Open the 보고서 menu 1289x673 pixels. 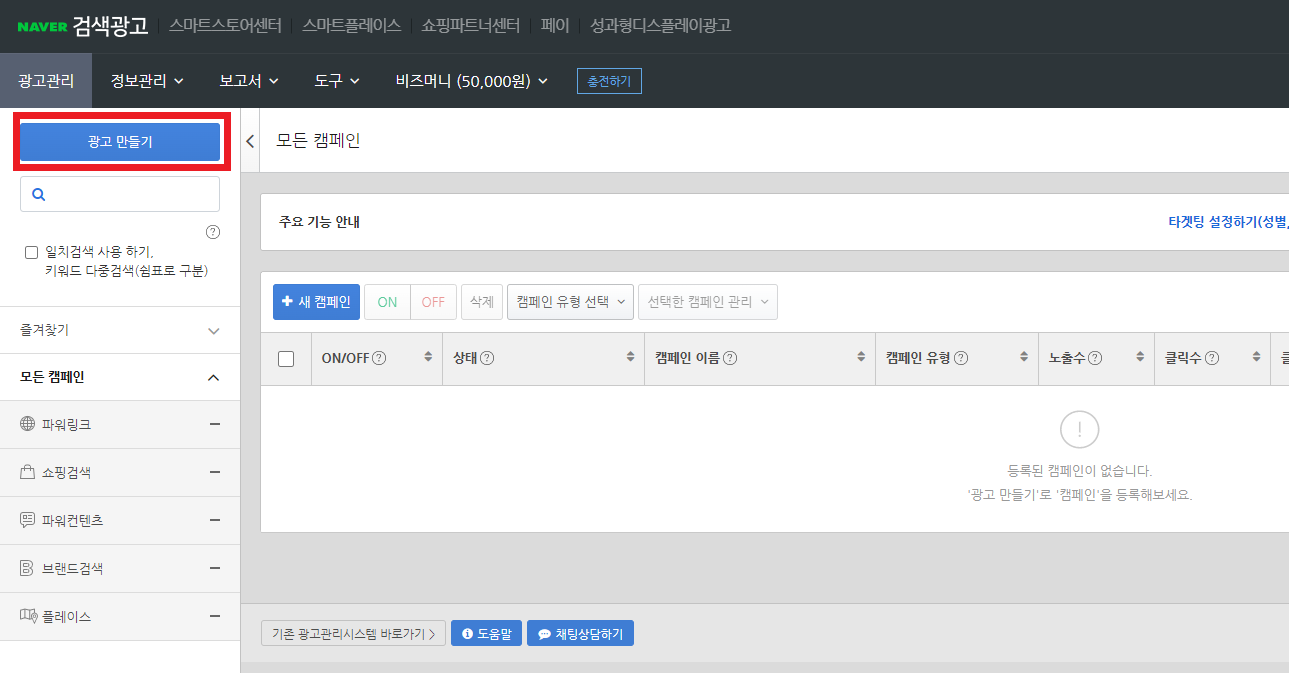click(247, 81)
